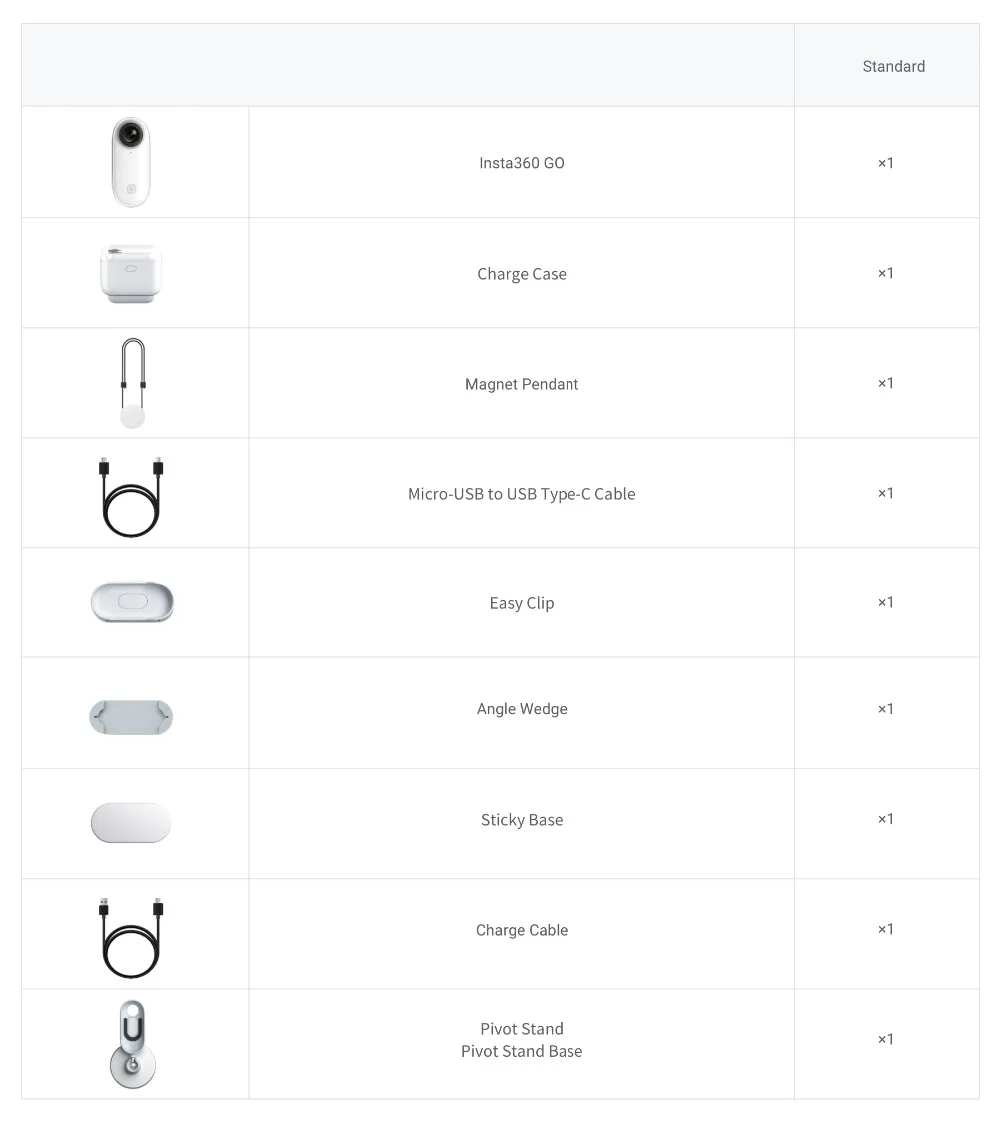The image size is (1000, 1134).
Task: Click the Angle Wedge label
Action: (521, 709)
